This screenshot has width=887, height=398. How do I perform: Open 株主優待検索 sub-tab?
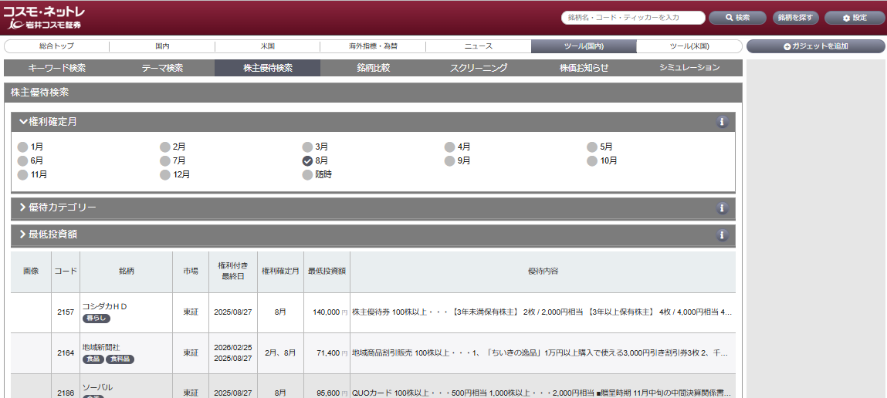(x=268, y=68)
